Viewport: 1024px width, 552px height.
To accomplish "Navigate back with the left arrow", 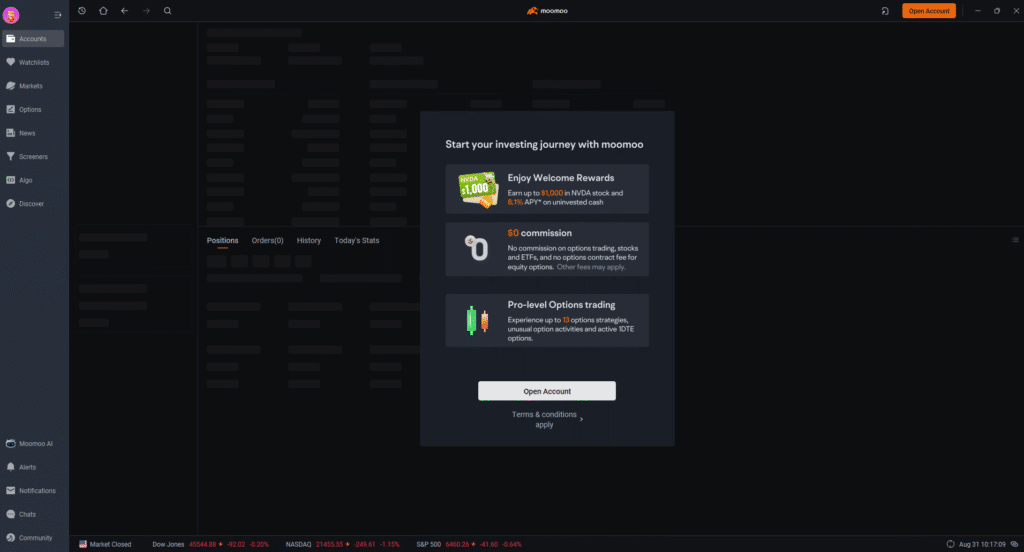I will coord(124,10).
